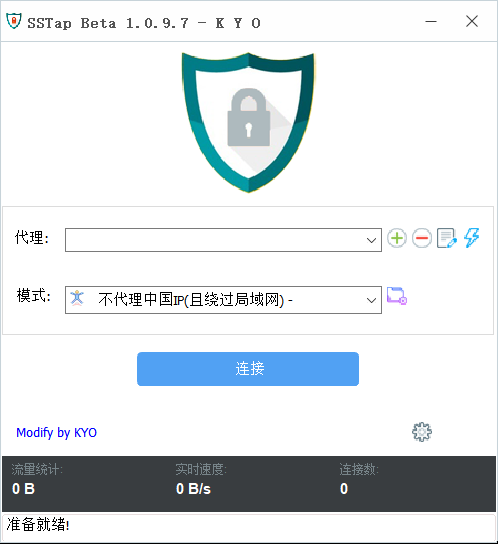
Task: Click the blue 连接 connect button
Action: (248, 369)
